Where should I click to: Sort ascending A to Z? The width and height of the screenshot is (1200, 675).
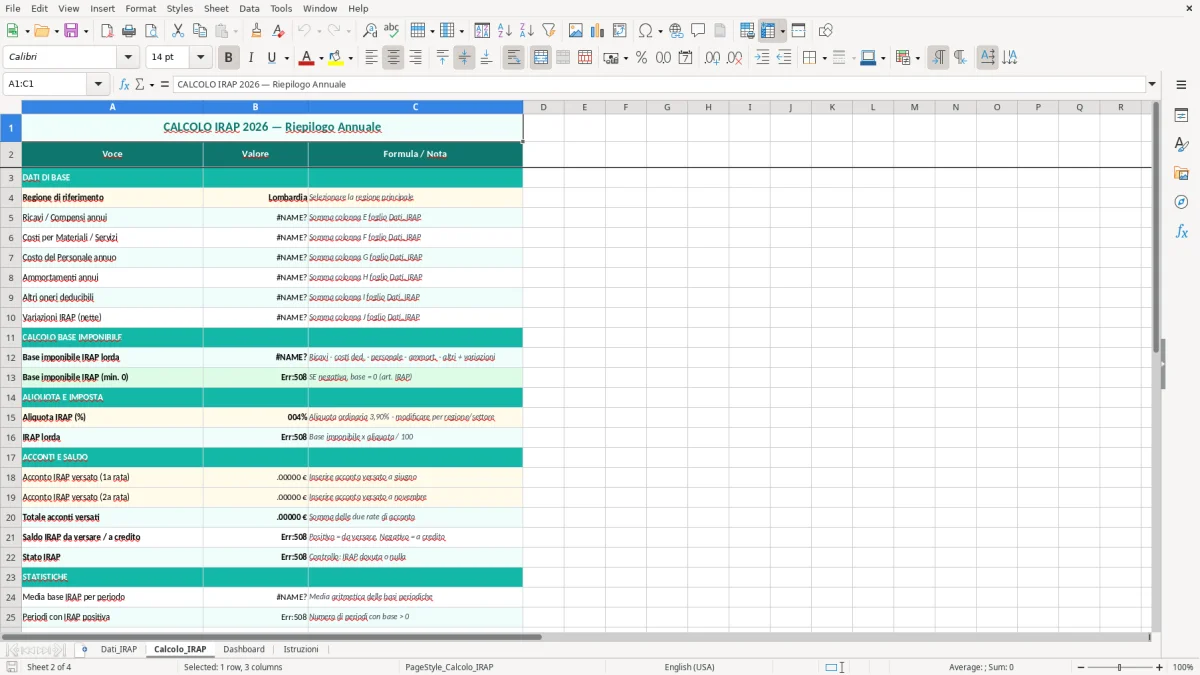pos(504,31)
